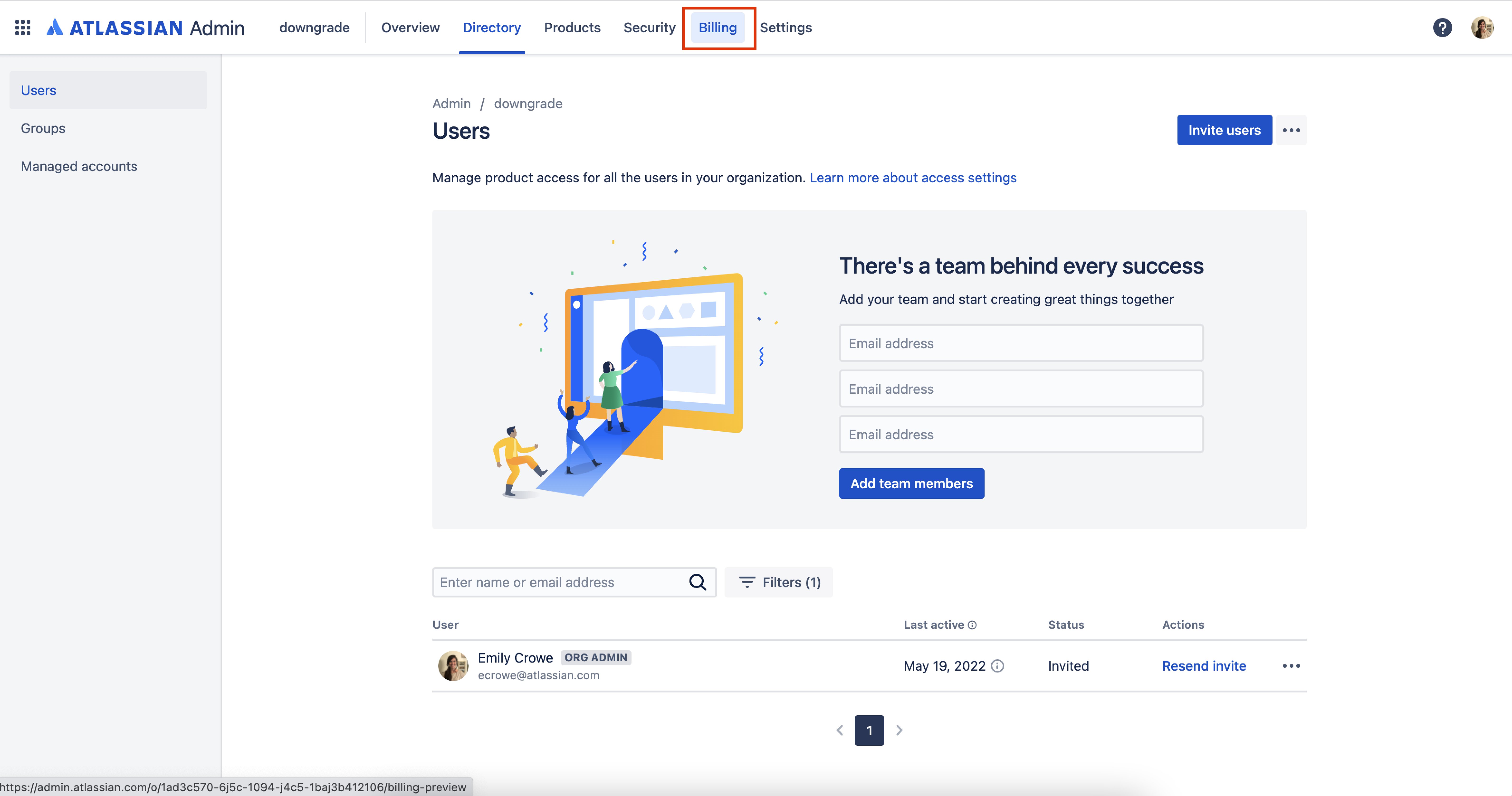1512x796 pixels.
Task: Focus the first Email address field
Action: coord(1021,343)
